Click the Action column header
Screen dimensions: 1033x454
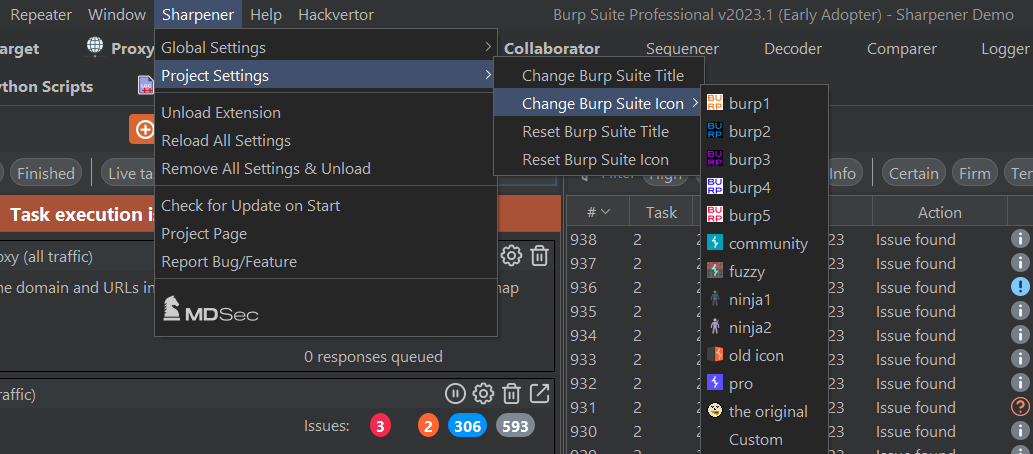(x=939, y=212)
